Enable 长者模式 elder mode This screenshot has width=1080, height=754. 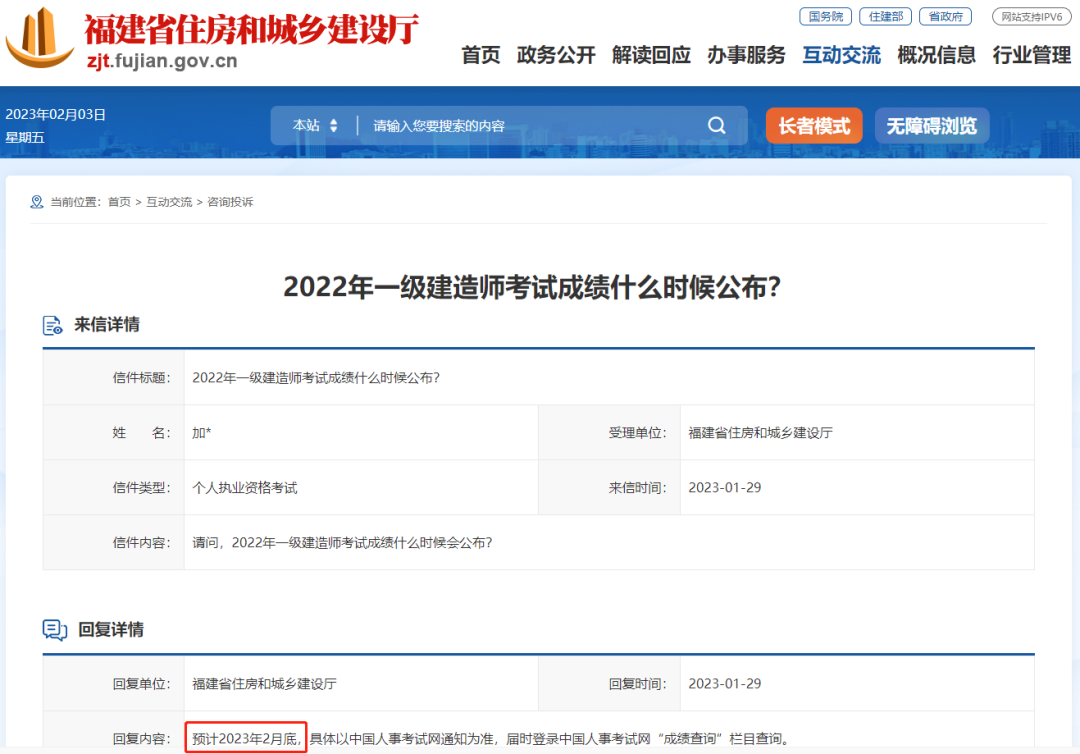(813, 126)
